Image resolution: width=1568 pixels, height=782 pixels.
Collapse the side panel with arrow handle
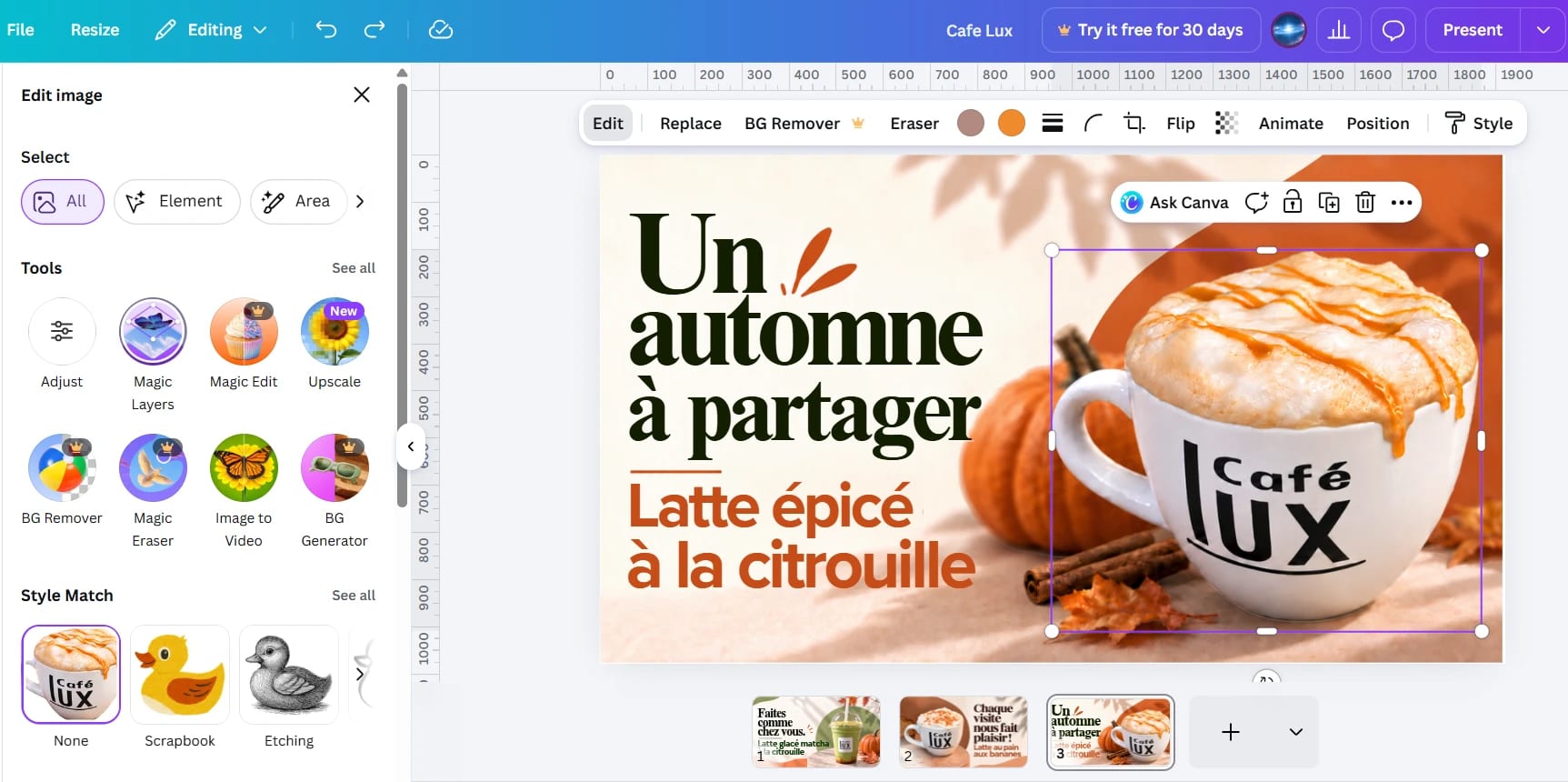click(411, 446)
